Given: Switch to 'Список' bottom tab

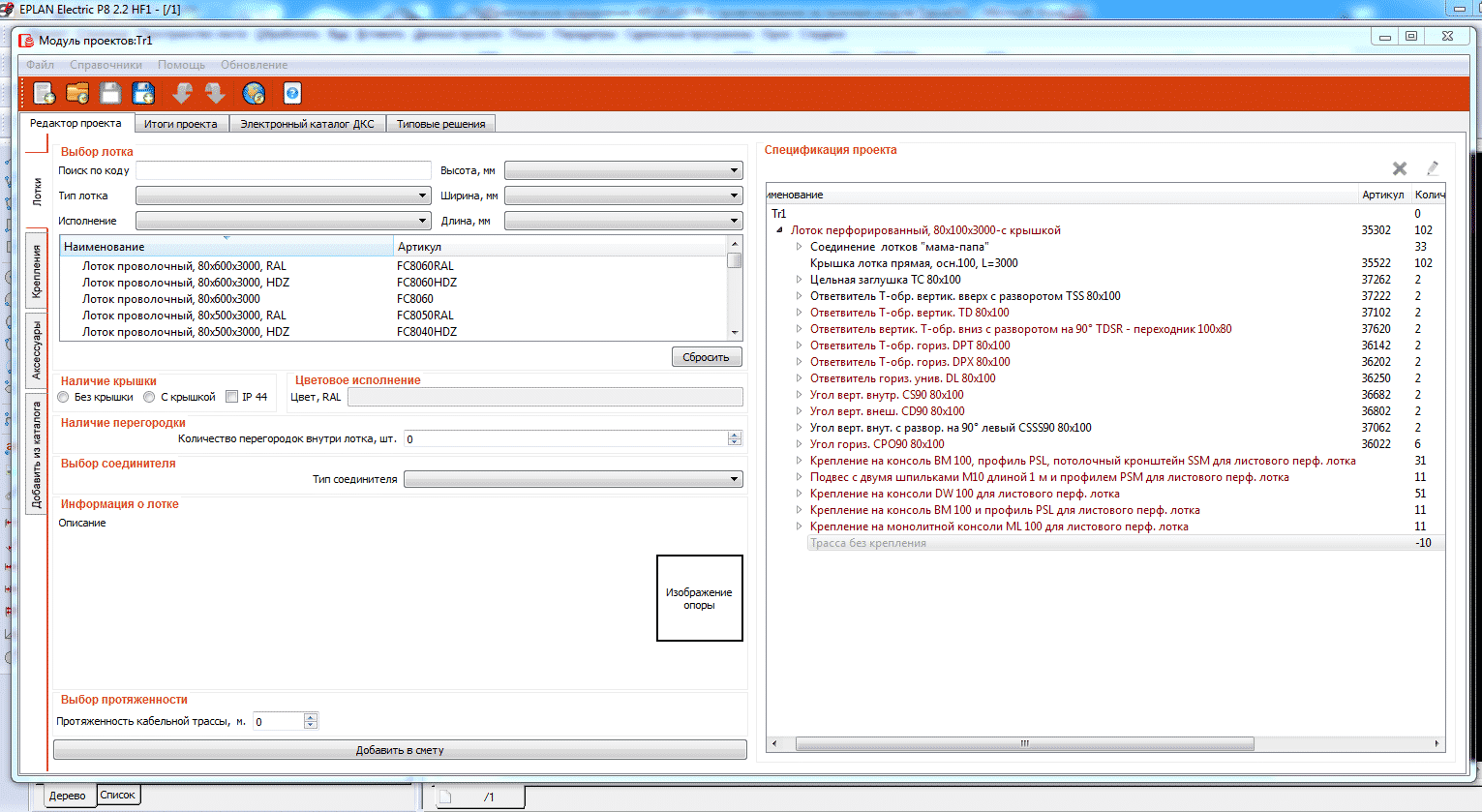Looking at the screenshot, I should pos(118,795).
